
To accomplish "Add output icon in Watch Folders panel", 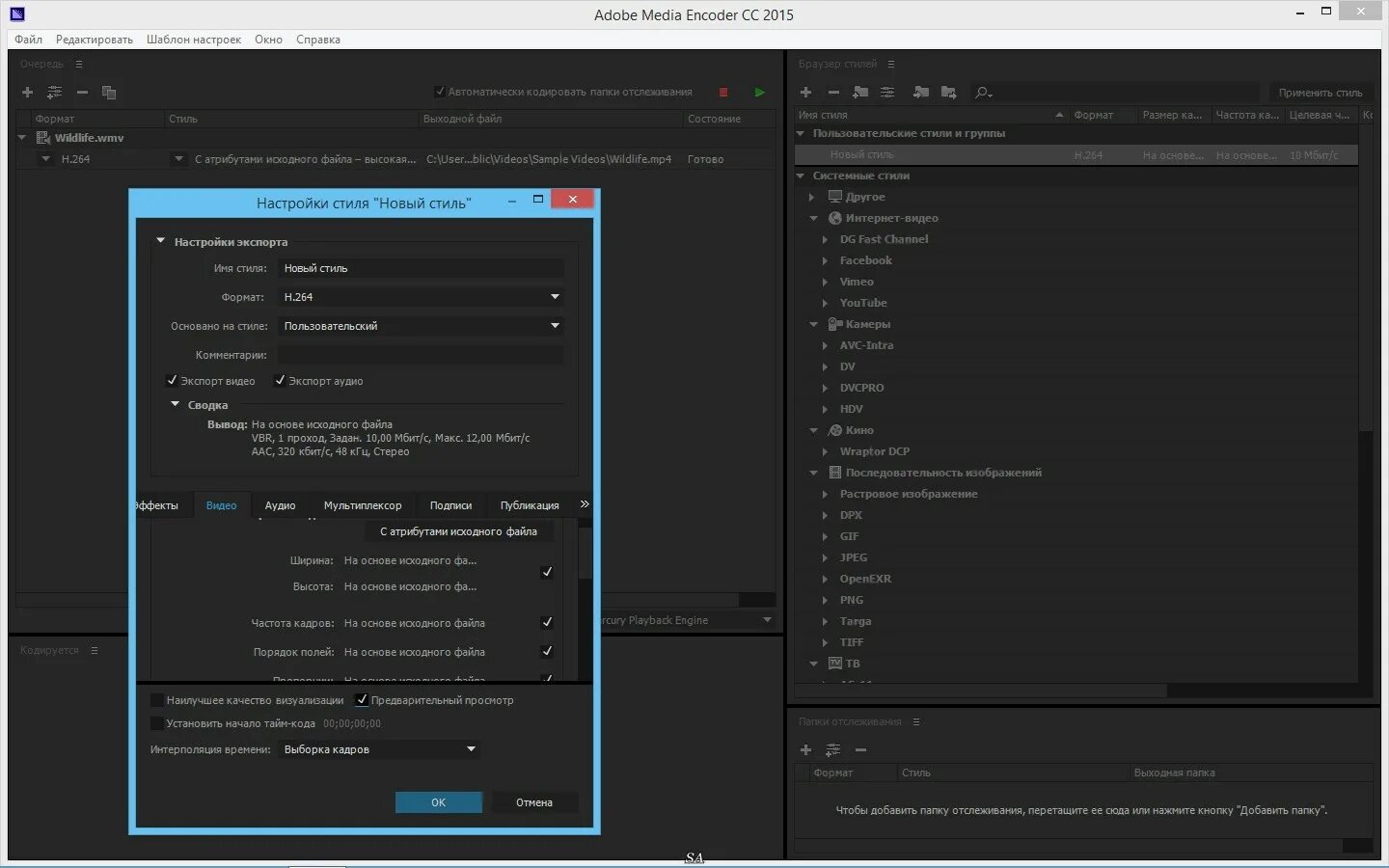I will [832, 749].
